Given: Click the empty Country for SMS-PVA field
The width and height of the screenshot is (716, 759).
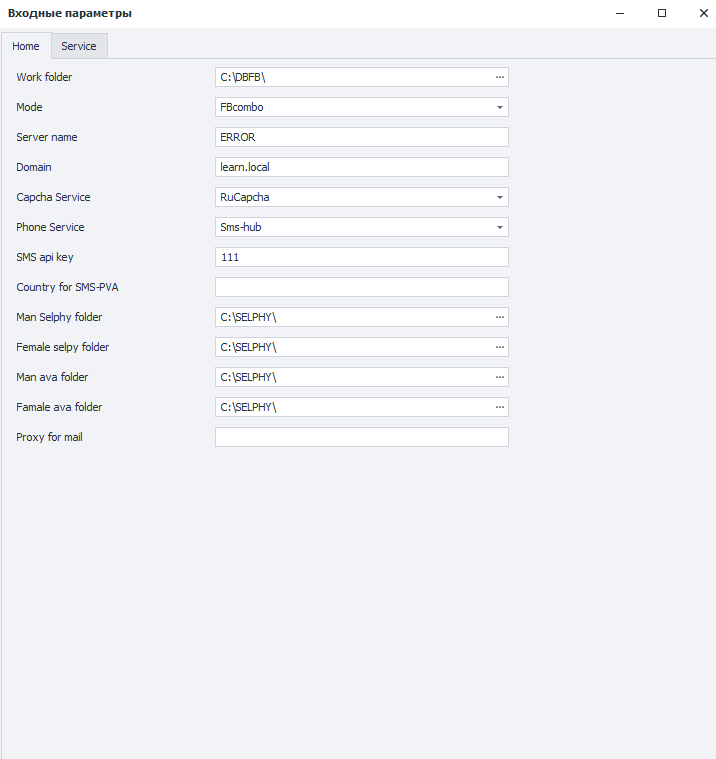Looking at the screenshot, I should click(361, 287).
